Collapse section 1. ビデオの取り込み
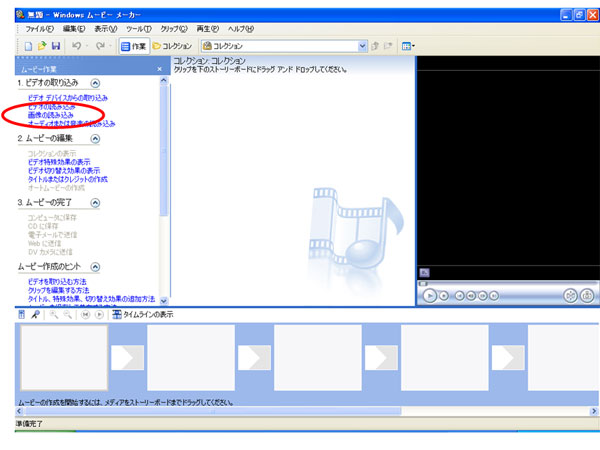 95,83
